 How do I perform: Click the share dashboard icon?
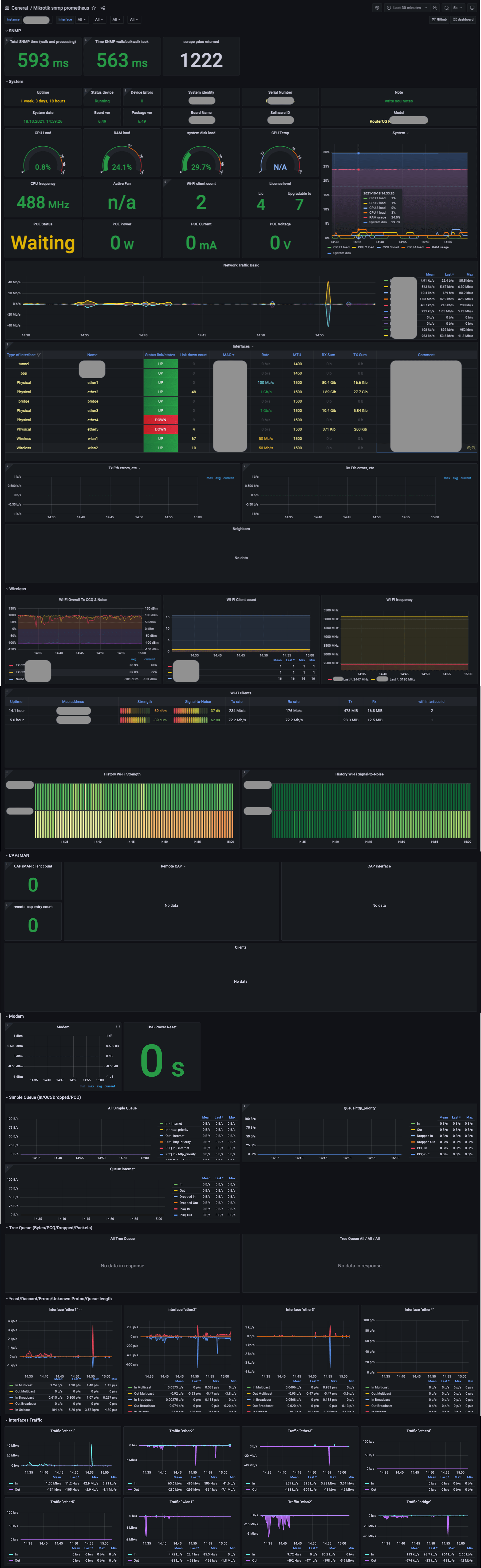pos(102,8)
